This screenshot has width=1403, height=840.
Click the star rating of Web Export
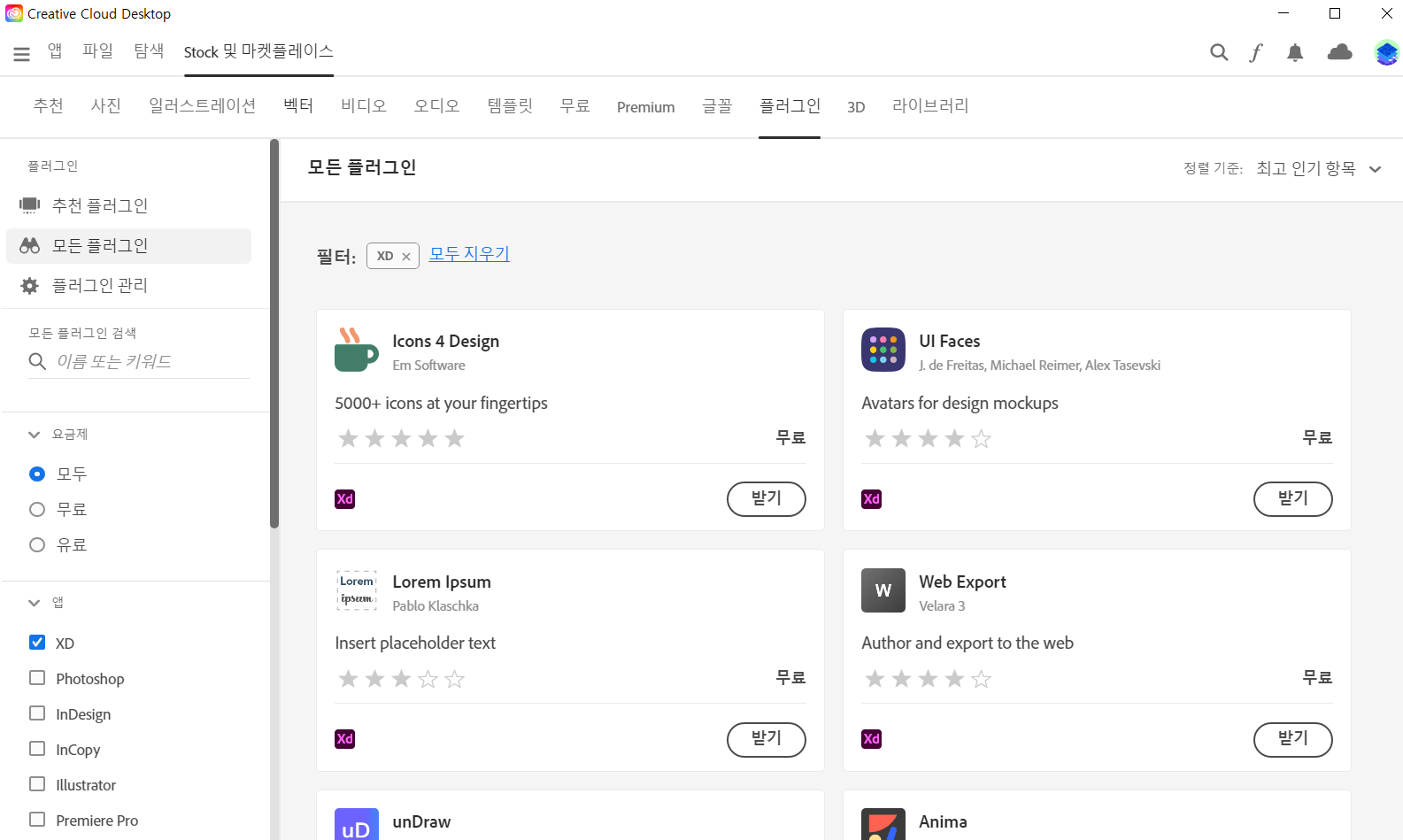[928, 679]
